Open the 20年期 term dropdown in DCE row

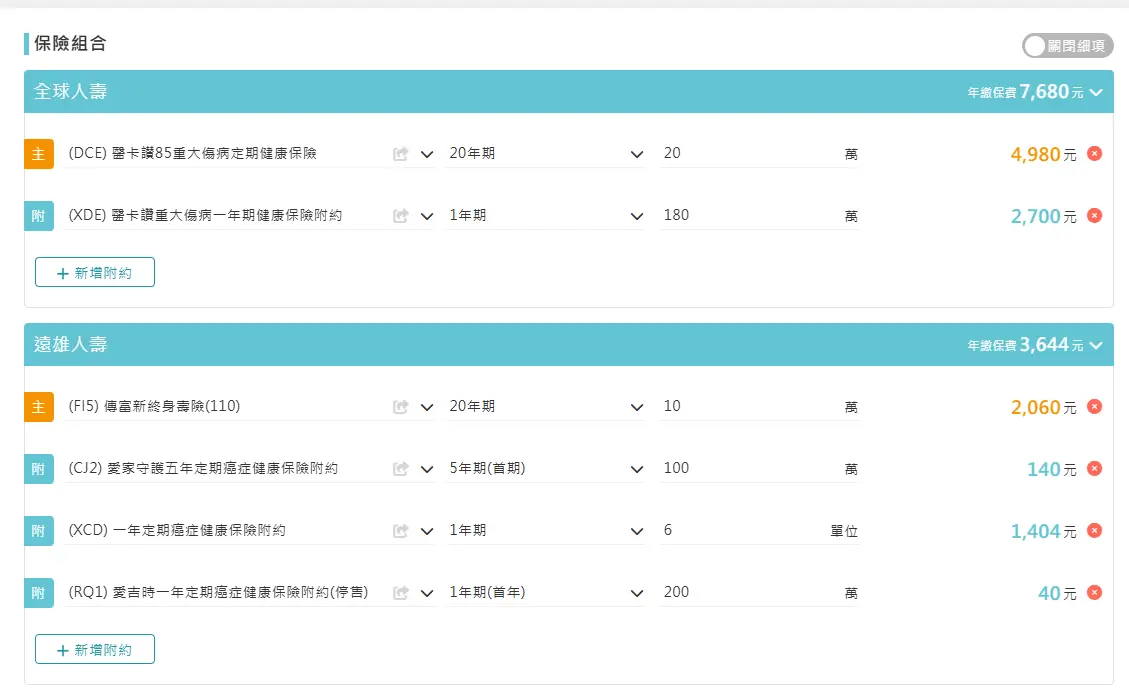545,153
